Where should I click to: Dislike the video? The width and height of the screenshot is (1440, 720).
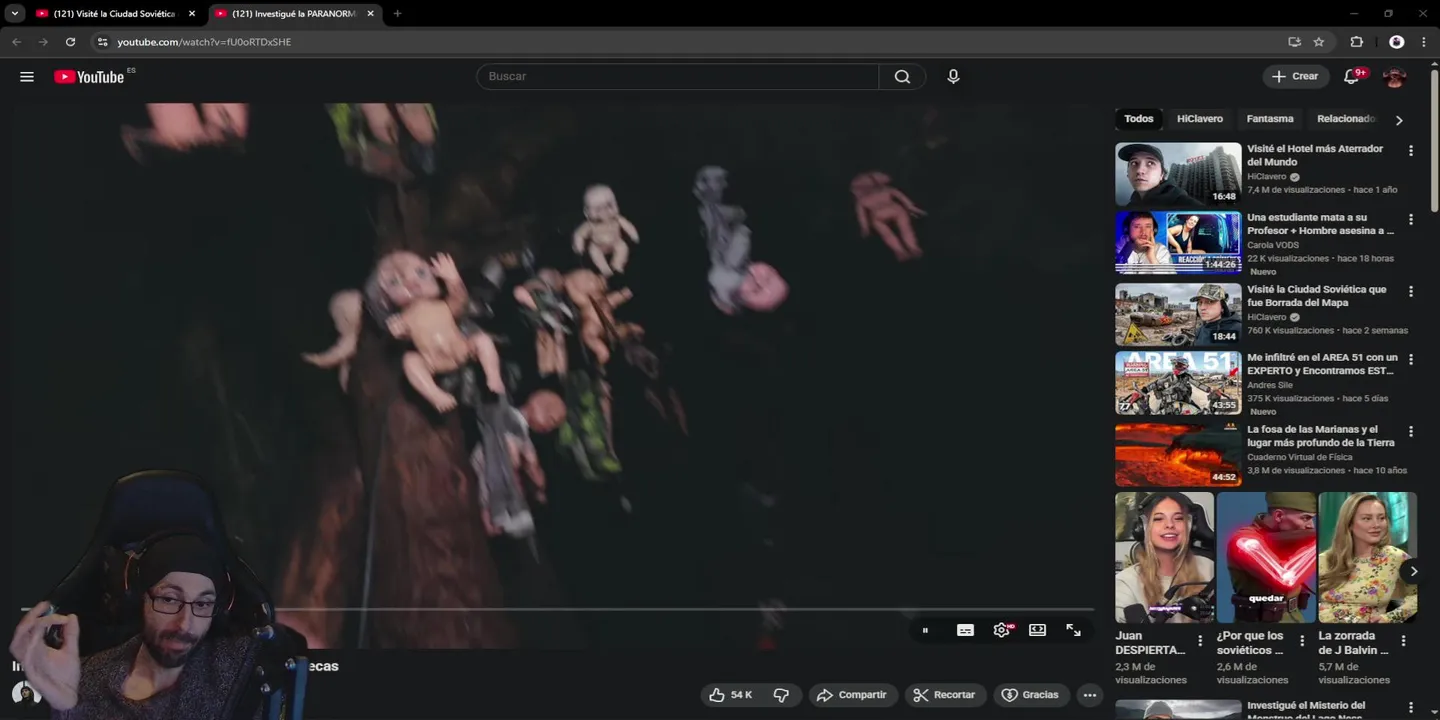coord(782,695)
